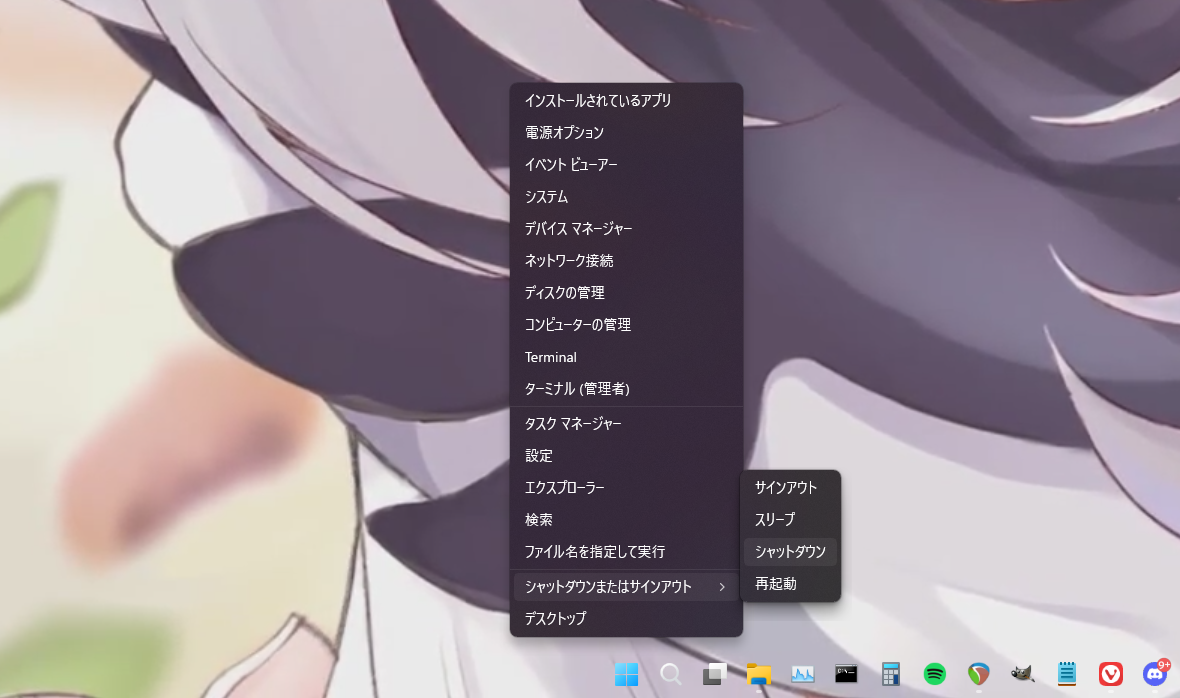1180x698 pixels.
Task: Launch ターミナル (管理者)
Action: coord(626,389)
